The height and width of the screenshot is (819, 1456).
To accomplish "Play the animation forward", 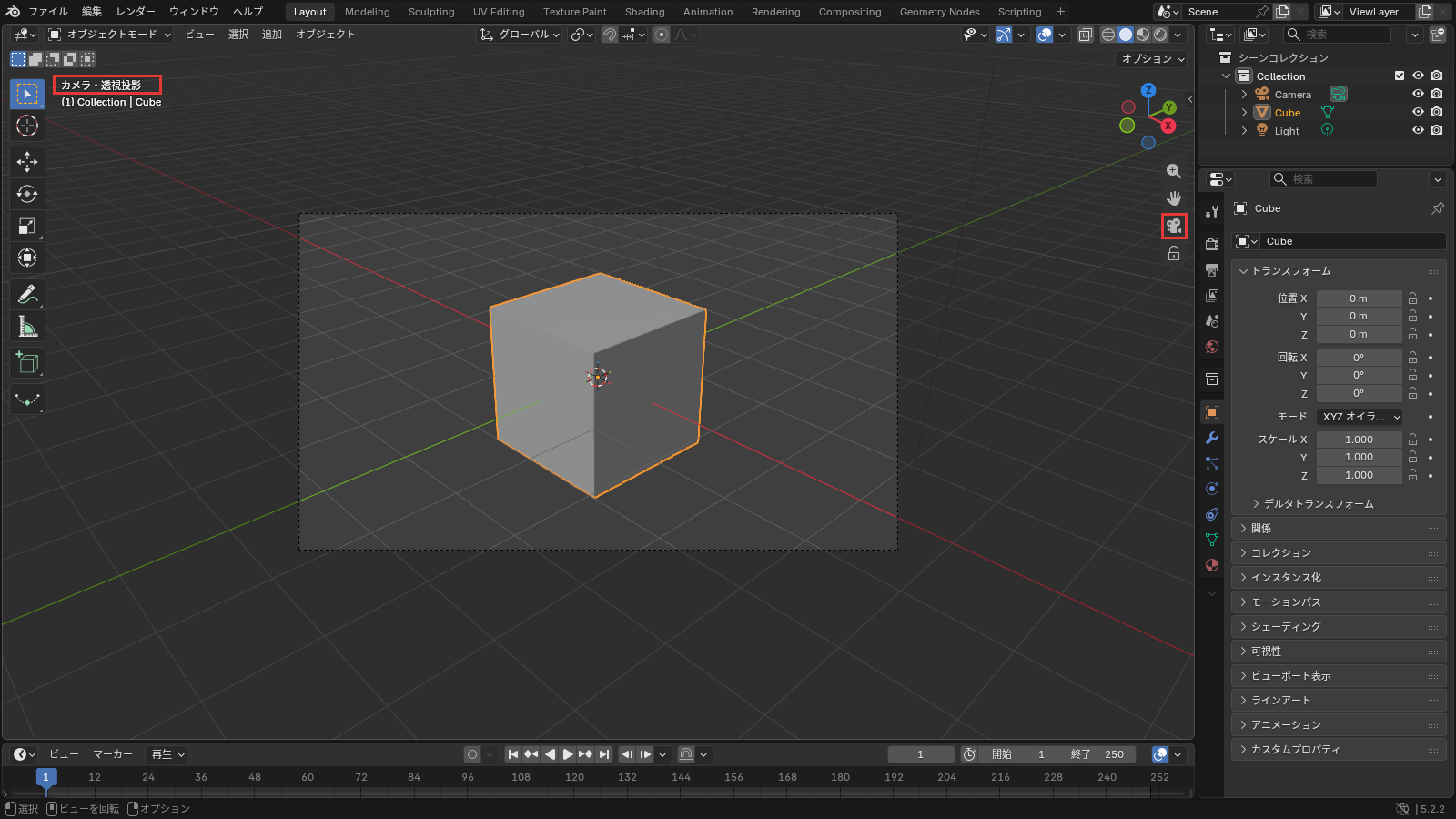I will [567, 754].
